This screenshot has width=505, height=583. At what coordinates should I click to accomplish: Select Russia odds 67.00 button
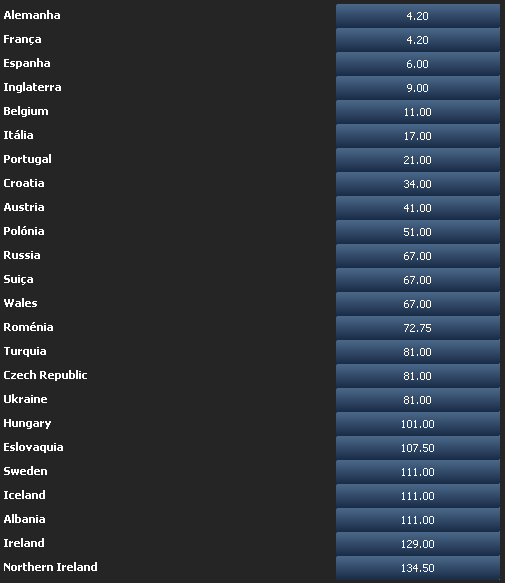click(418, 256)
